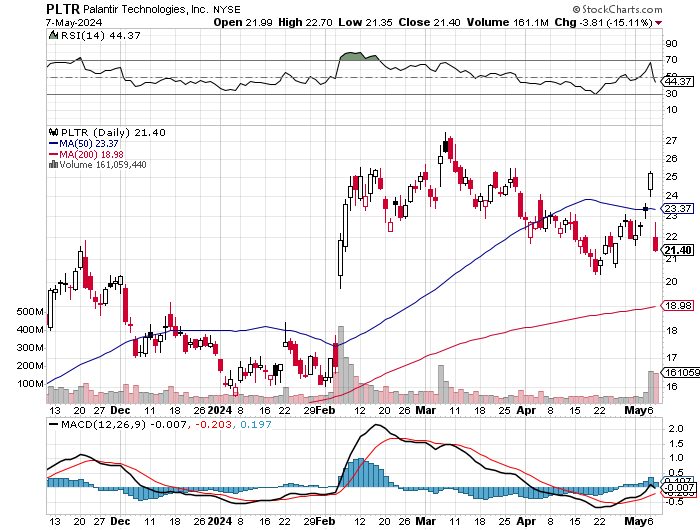Click the Dec label below price chart
Viewport: 700px width, 530px height.
[120, 410]
